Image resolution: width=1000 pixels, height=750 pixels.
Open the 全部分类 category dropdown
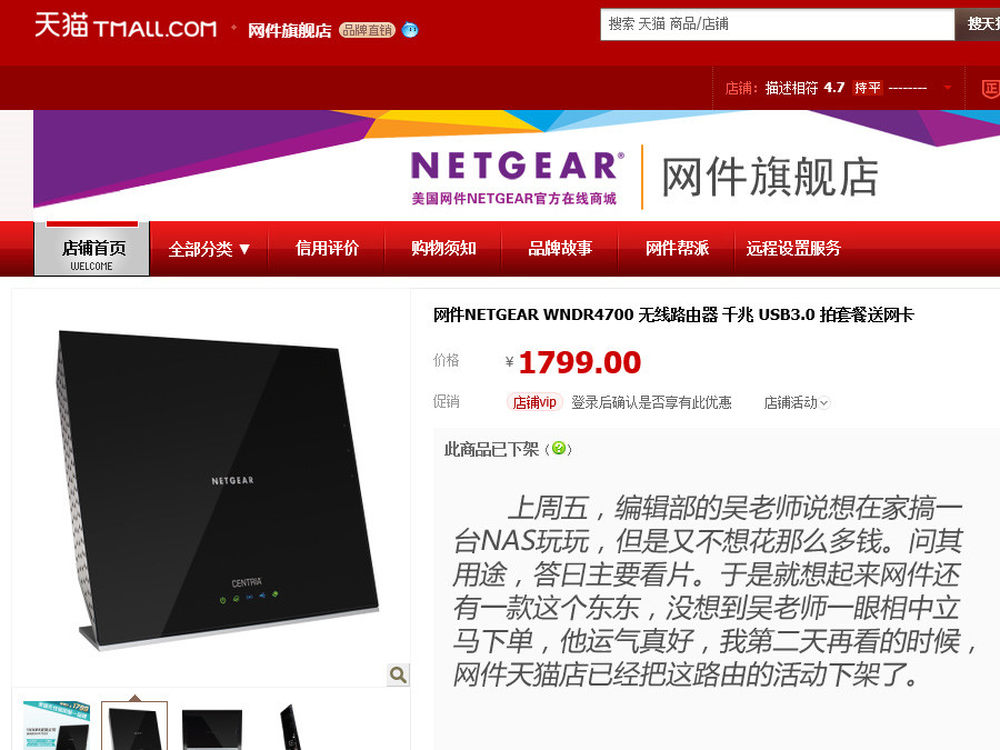pos(209,249)
